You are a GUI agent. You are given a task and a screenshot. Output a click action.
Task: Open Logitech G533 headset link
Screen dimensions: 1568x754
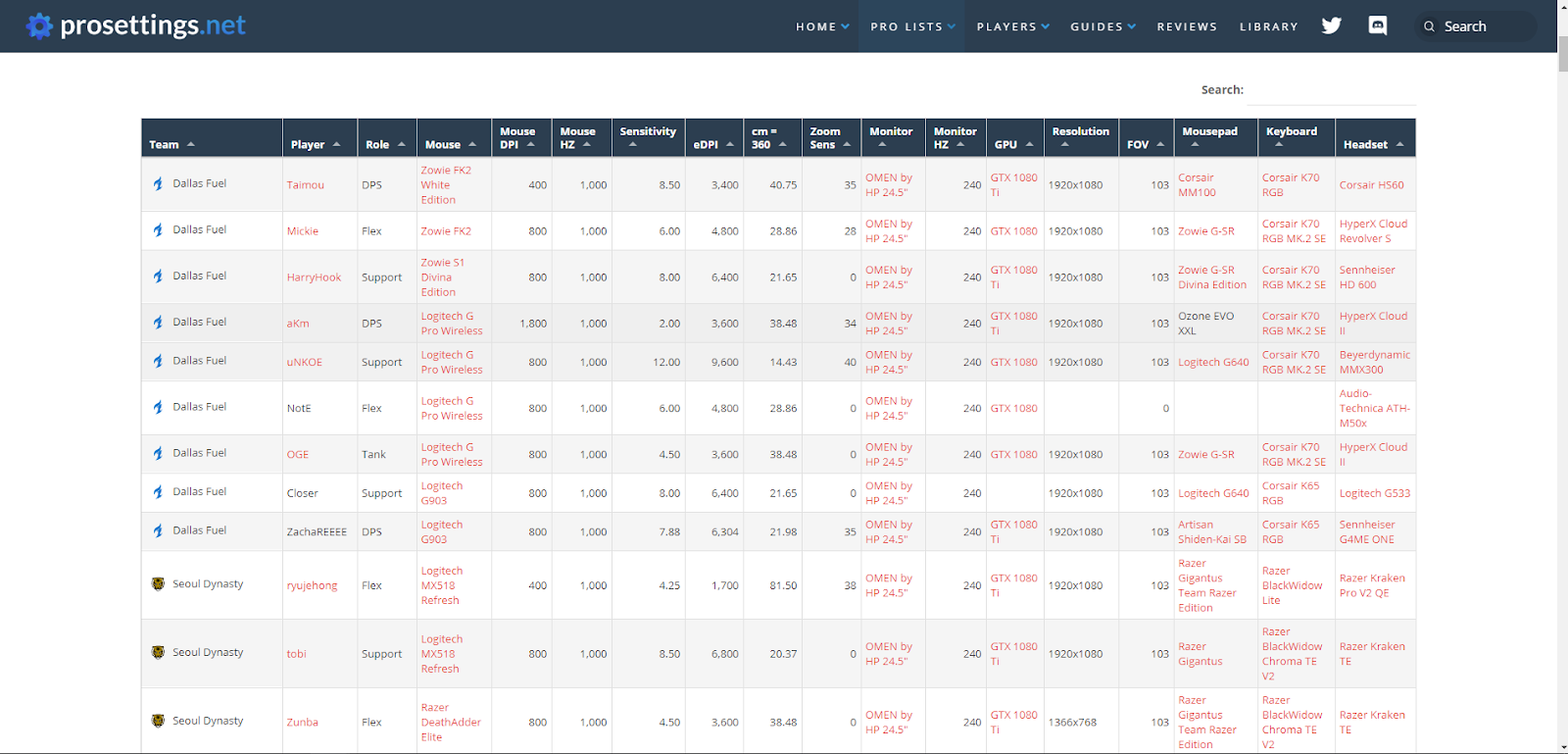[1375, 493]
